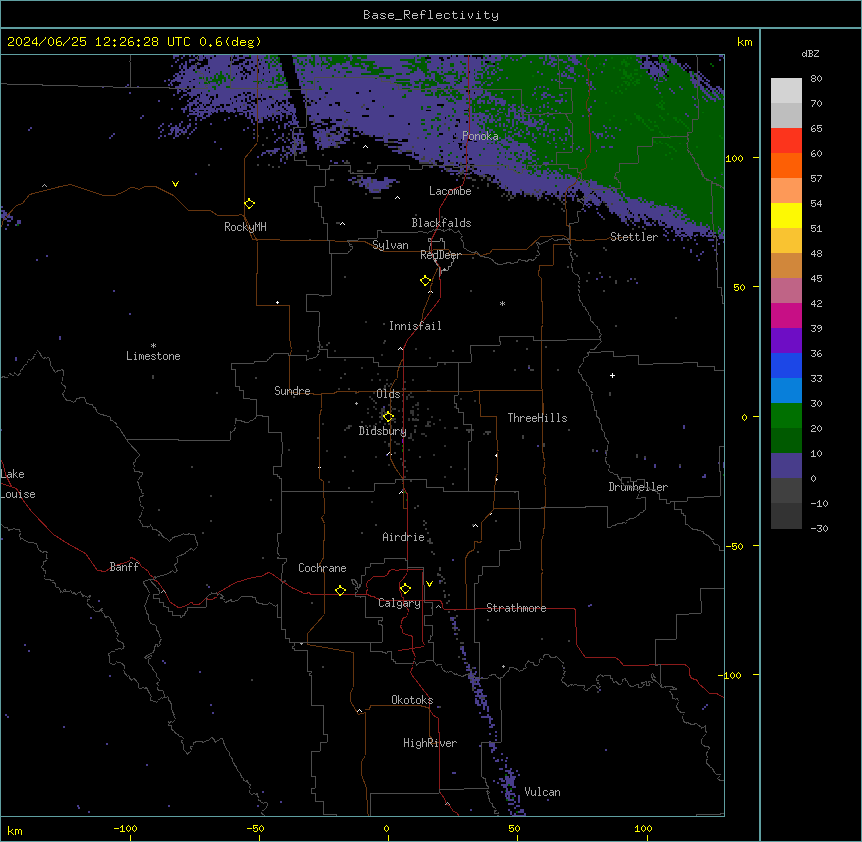Click the ThreeHills label
This screenshot has width=862, height=842.
click(x=537, y=418)
